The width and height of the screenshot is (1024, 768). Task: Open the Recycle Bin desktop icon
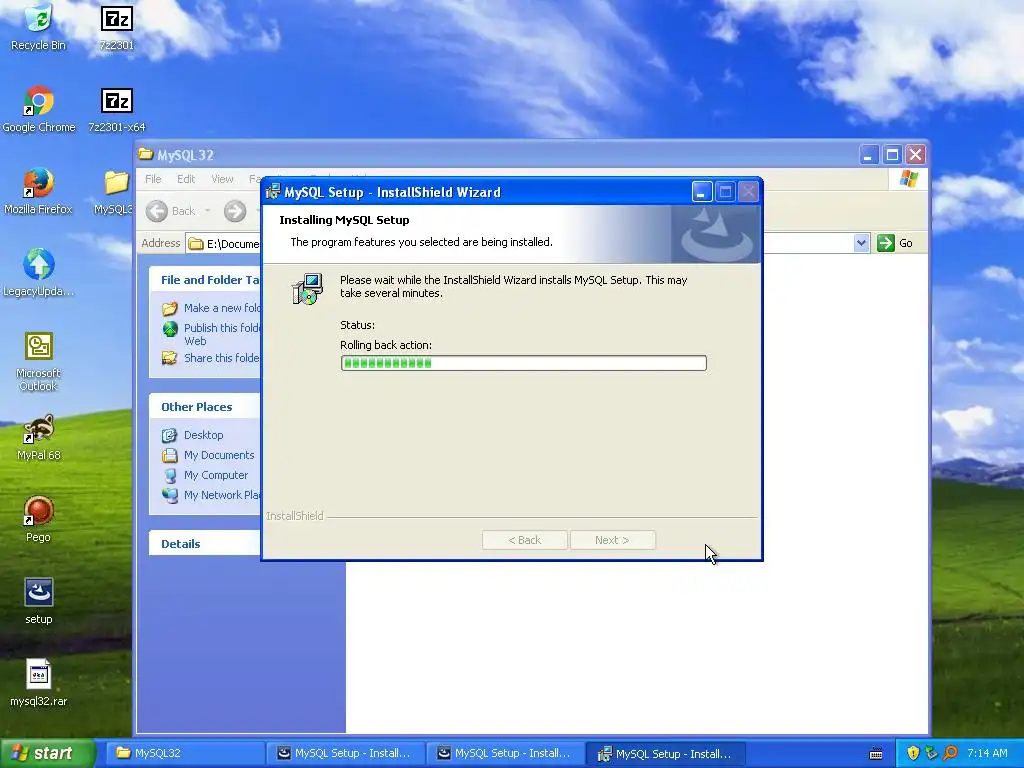[39, 27]
